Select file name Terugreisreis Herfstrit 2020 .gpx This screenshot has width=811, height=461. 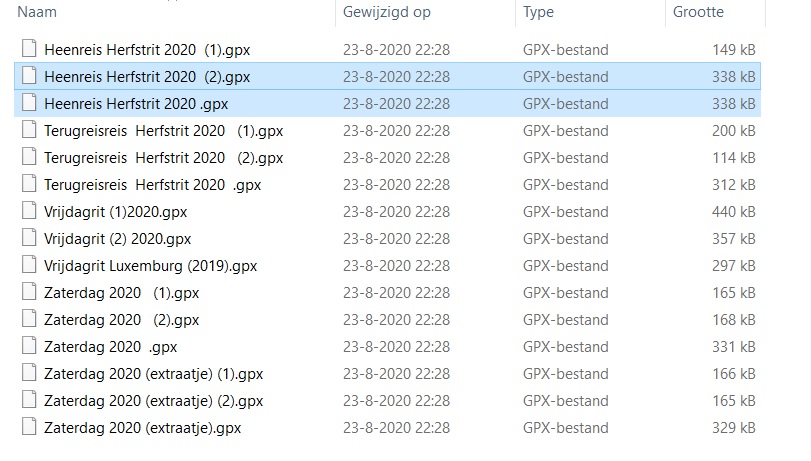point(153,185)
